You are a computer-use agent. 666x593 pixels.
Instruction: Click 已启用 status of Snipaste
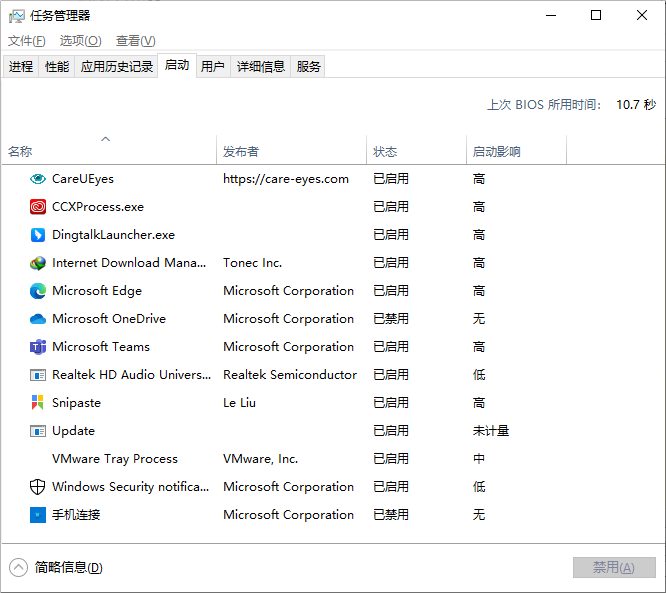(x=391, y=403)
